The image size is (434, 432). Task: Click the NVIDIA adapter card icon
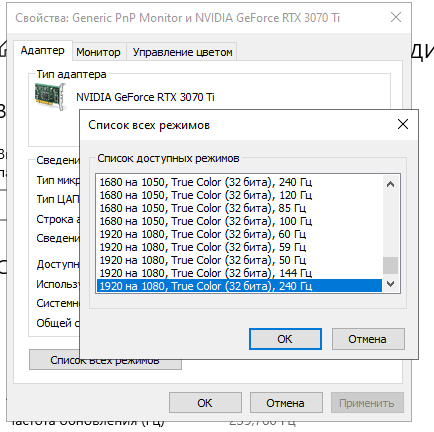click(x=51, y=97)
